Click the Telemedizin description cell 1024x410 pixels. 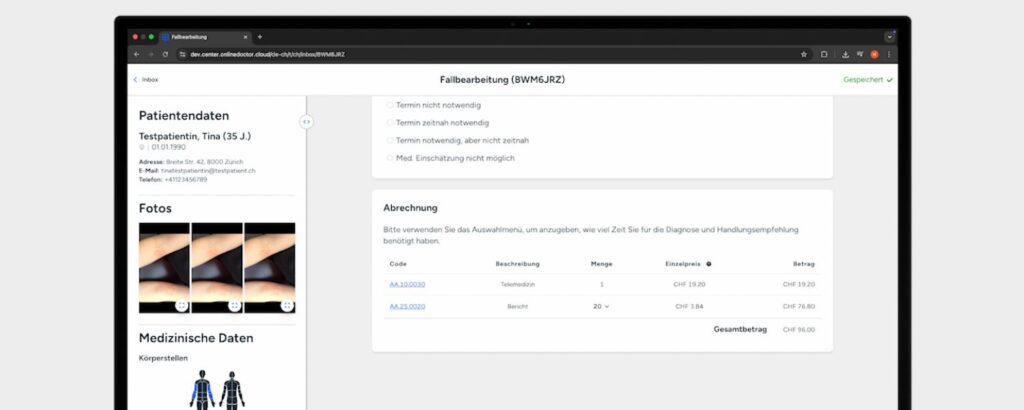click(x=517, y=284)
